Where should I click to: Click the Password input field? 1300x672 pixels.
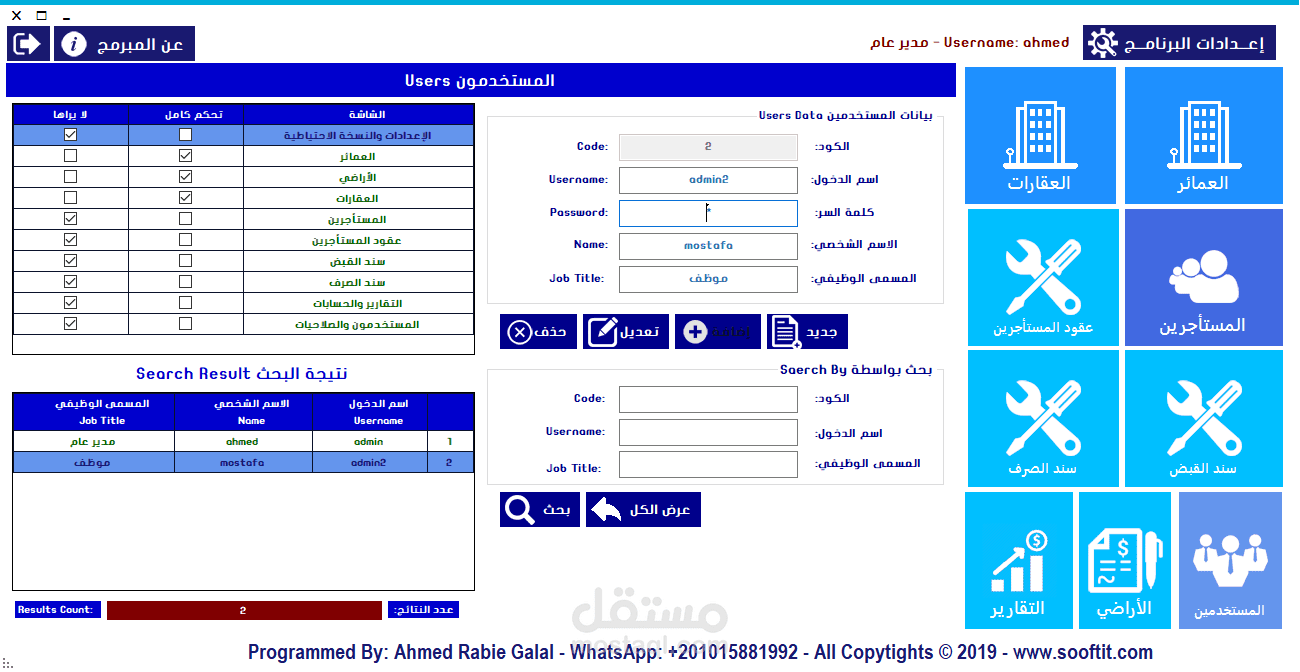coord(708,213)
